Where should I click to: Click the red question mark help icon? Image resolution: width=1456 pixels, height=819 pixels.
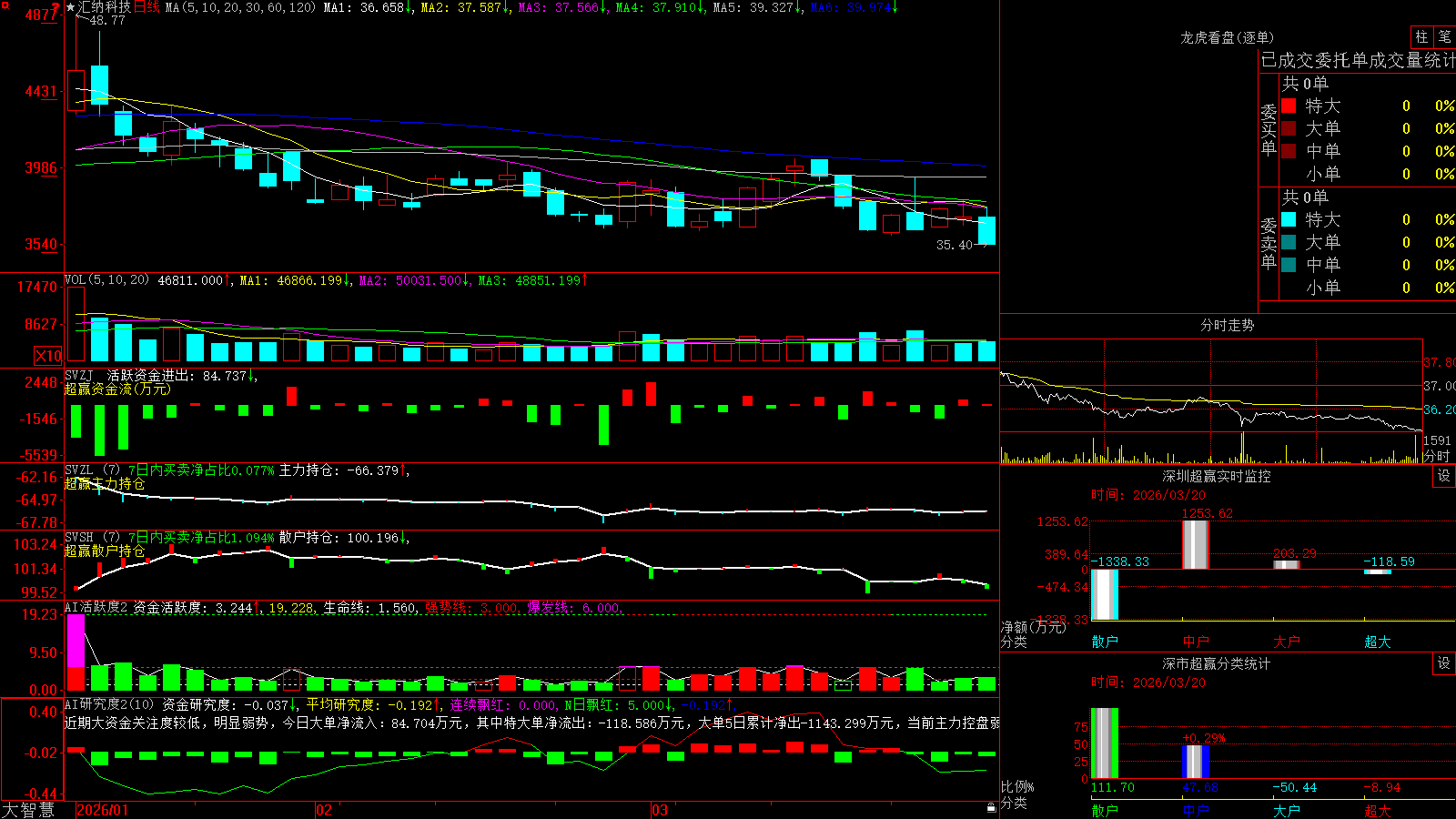(56, 7)
